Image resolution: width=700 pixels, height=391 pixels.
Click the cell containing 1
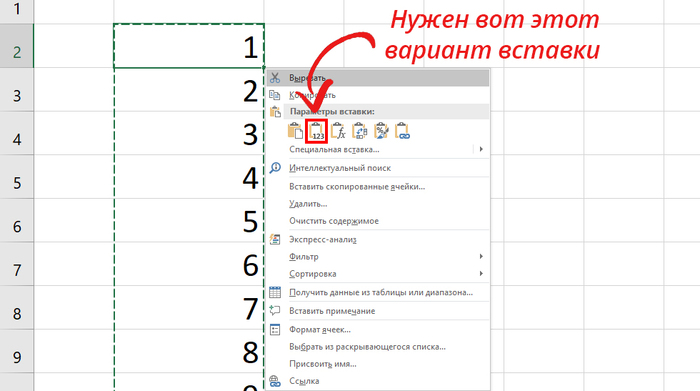[189, 46]
